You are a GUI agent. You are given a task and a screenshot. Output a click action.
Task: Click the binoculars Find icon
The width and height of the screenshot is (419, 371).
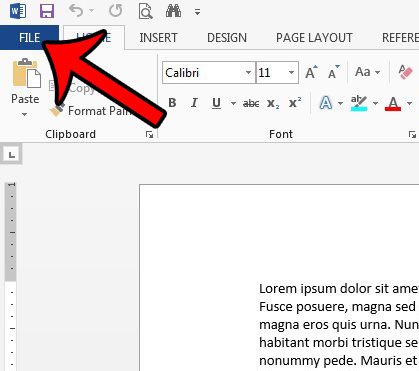[173, 11]
